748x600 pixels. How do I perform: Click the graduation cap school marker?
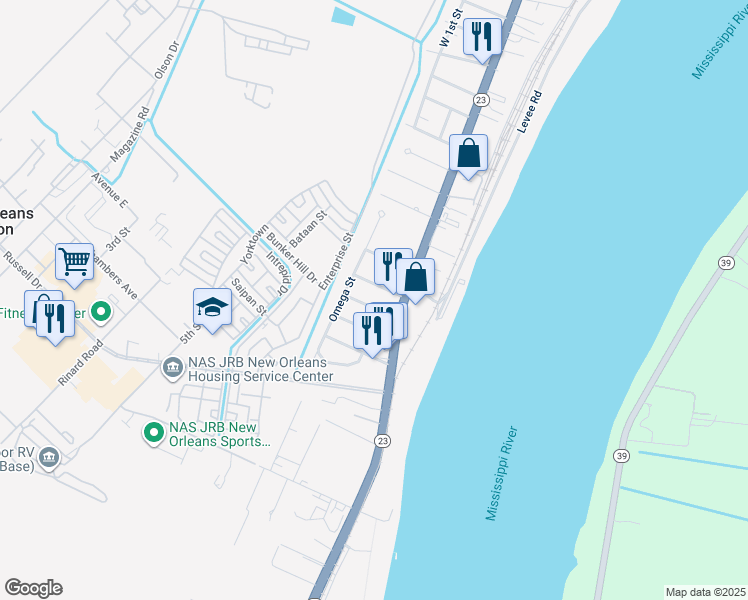pos(212,308)
